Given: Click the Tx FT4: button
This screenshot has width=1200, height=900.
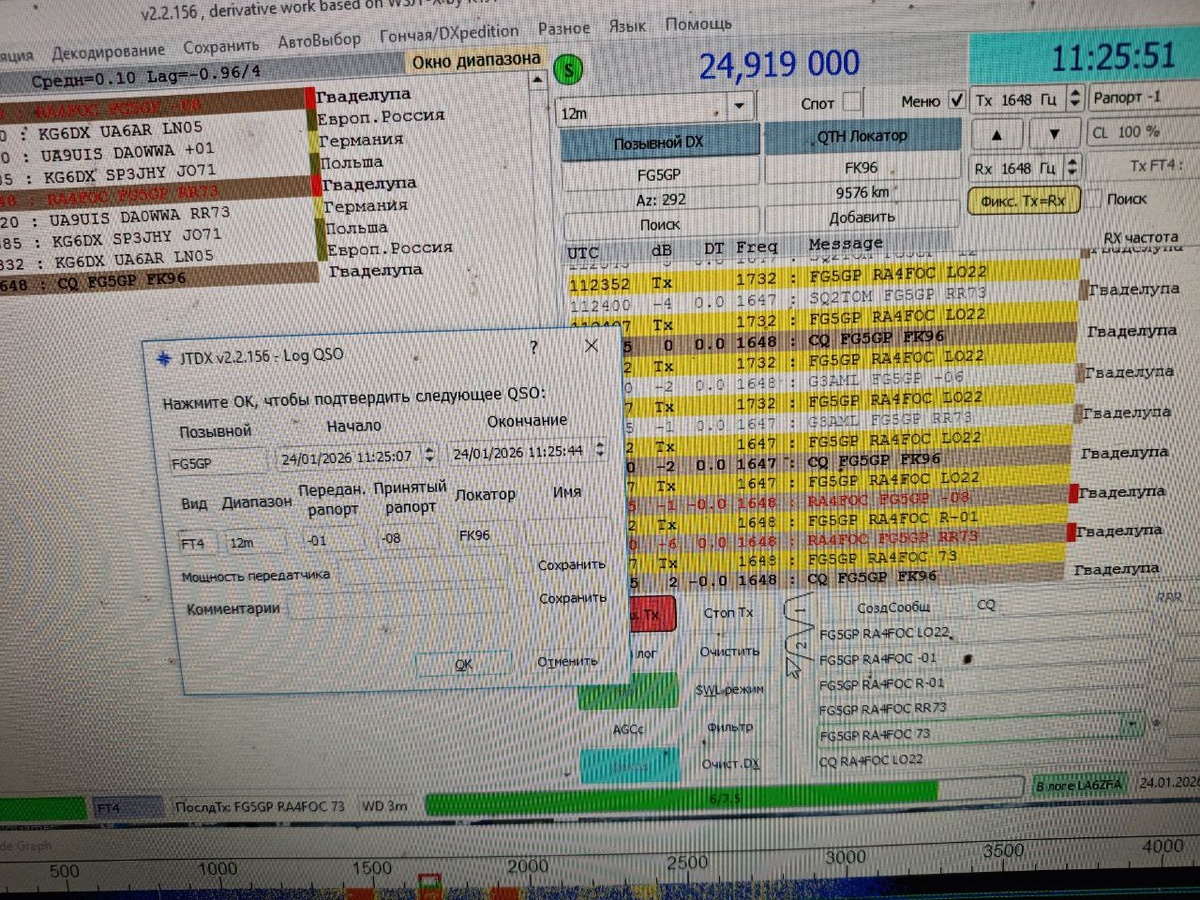Looking at the screenshot, I should pyautogui.click(x=1155, y=166).
